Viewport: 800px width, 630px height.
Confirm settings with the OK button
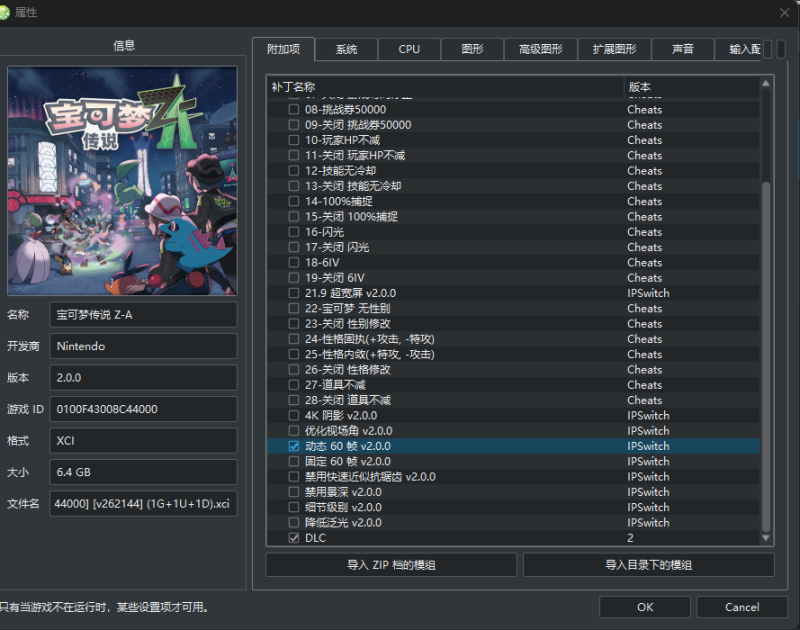[x=644, y=607]
